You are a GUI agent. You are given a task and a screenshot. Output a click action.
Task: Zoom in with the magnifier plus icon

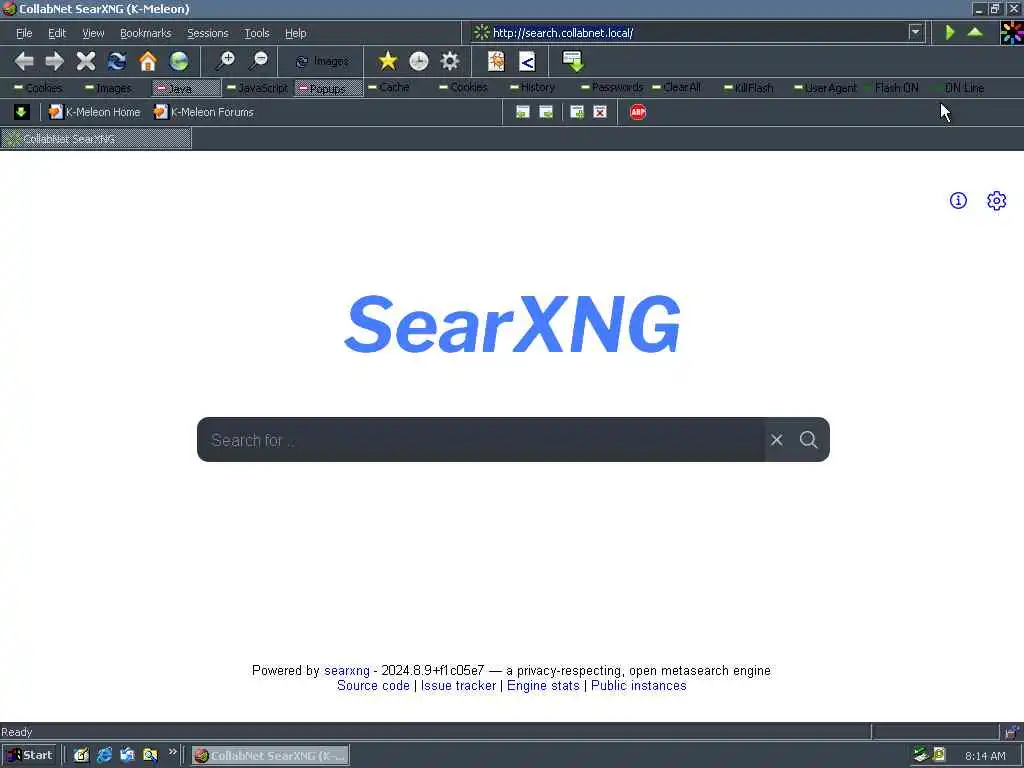pos(226,61)
